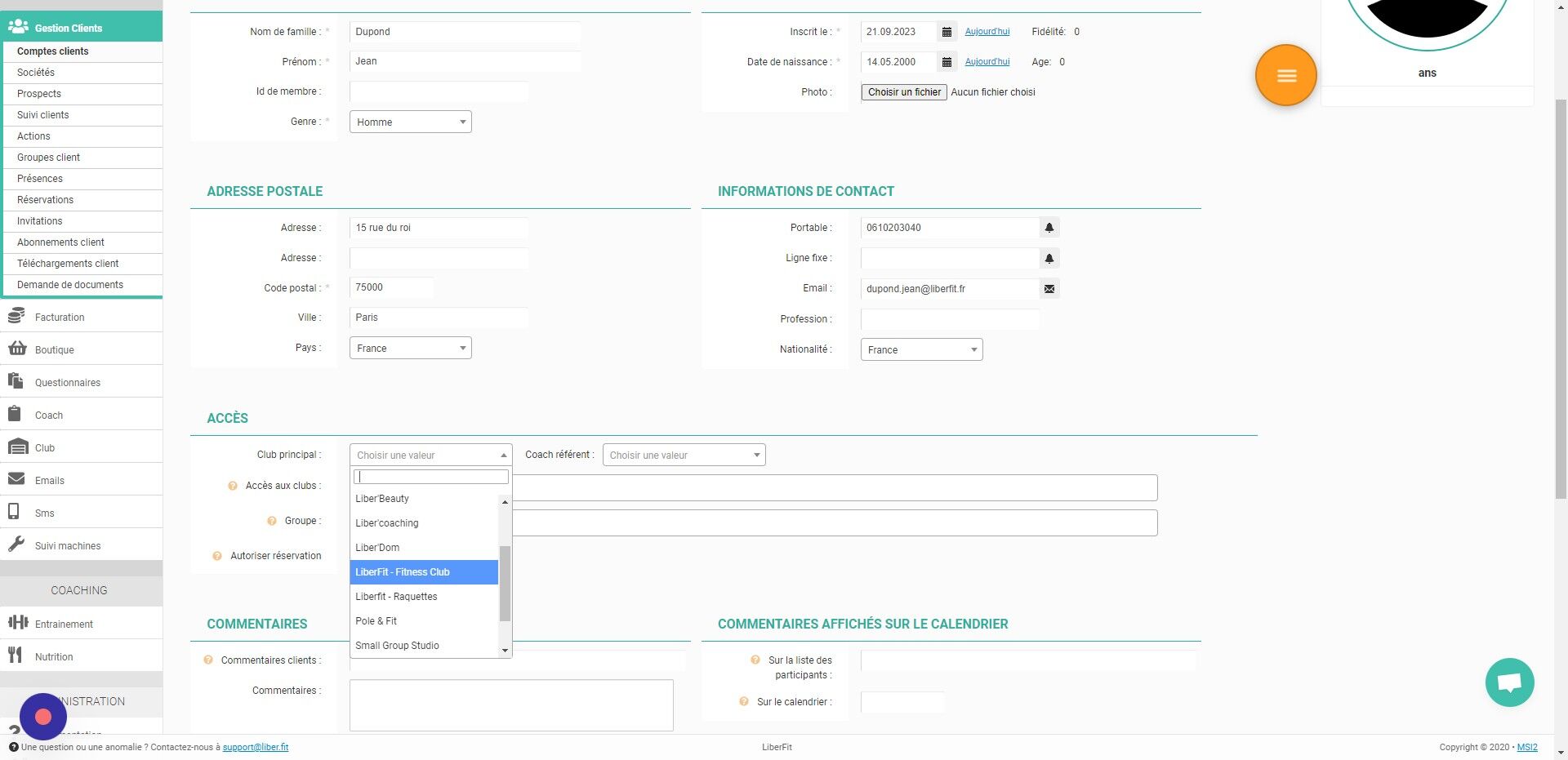Click the Profession input field

950,319
